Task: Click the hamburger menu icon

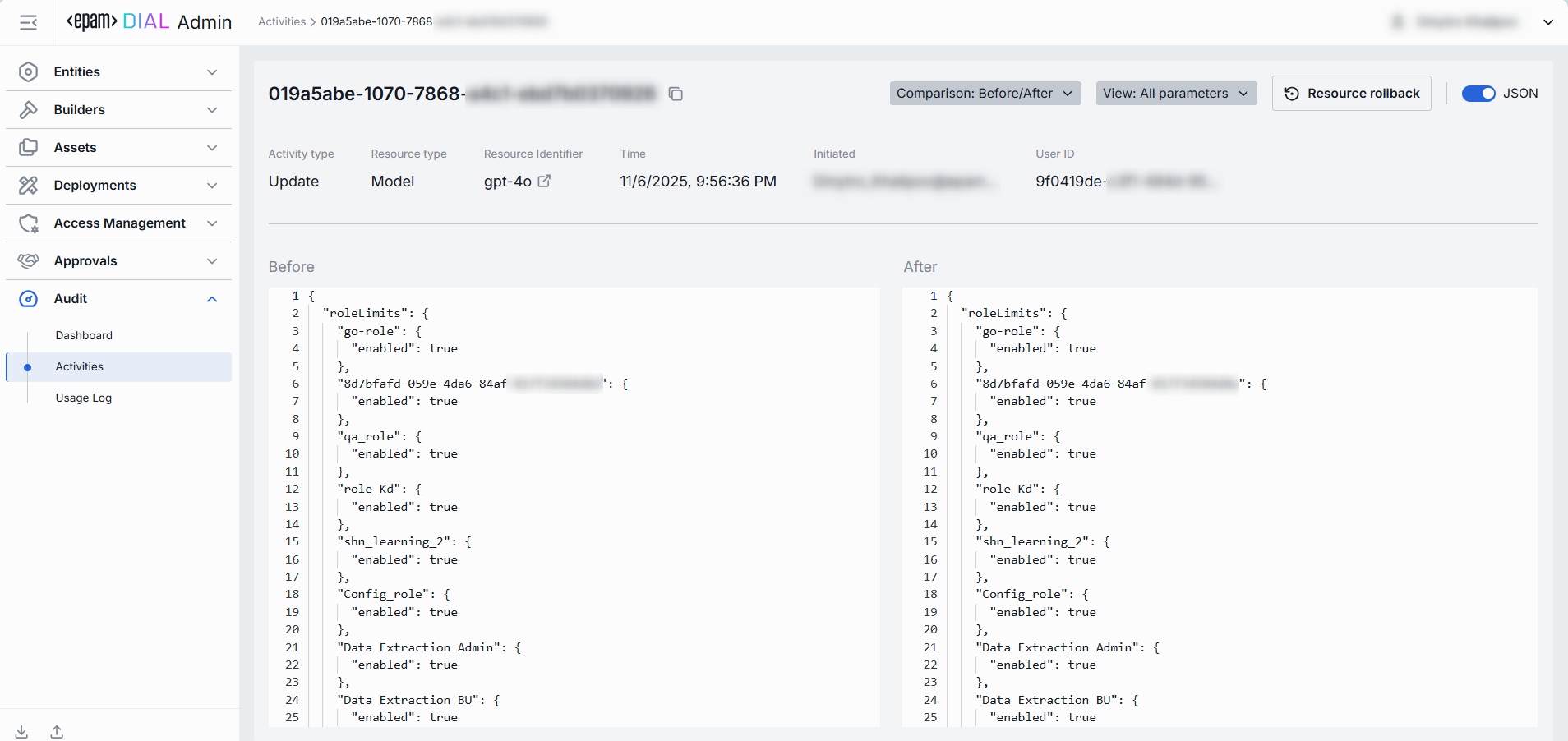Action: (29, 22)
